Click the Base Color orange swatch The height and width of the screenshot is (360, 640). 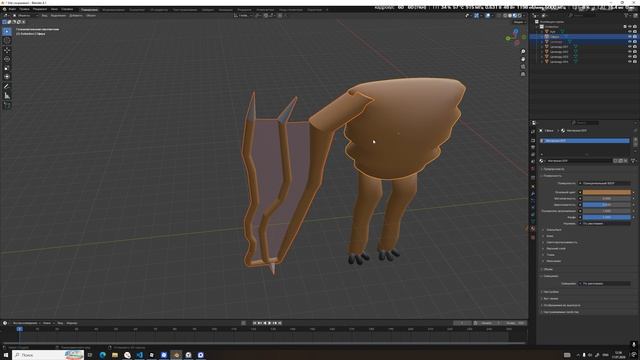coord(607,192)
